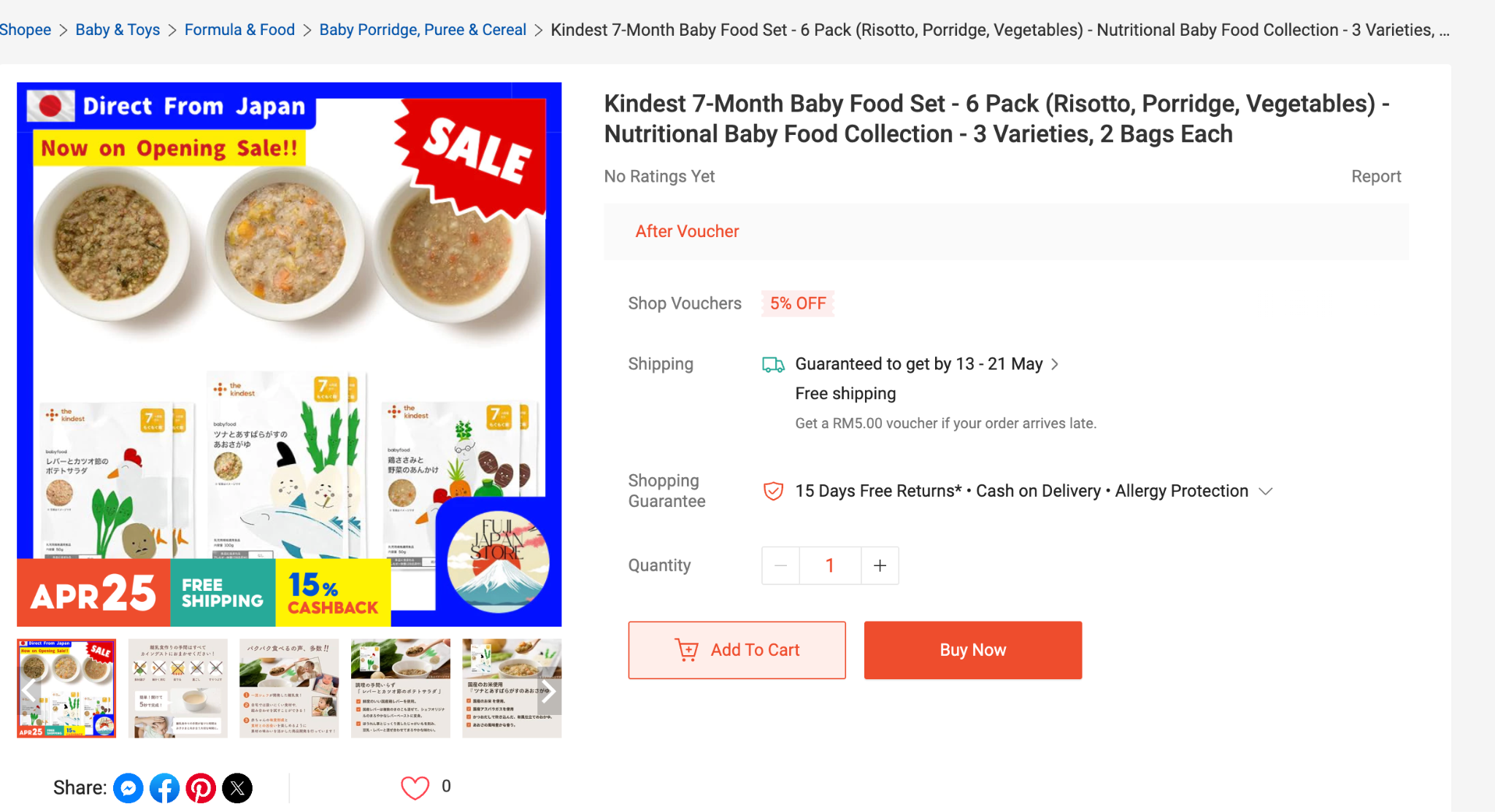
Task: Report this product listing
Action: pos(1375,177)
